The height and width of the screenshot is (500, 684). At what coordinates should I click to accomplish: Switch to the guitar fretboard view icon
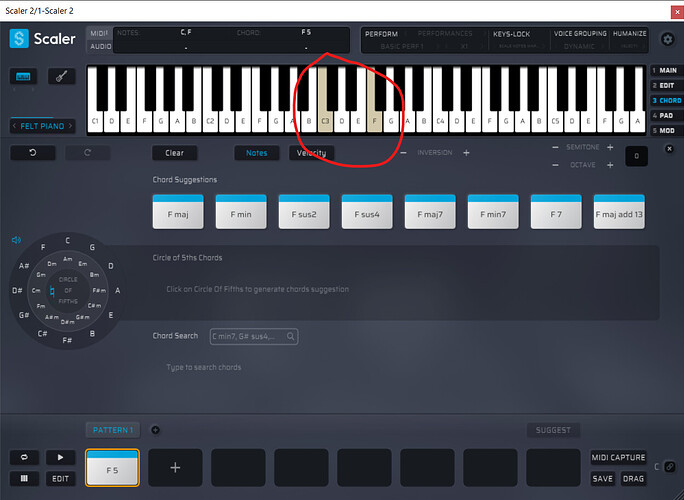pos(62,77)
